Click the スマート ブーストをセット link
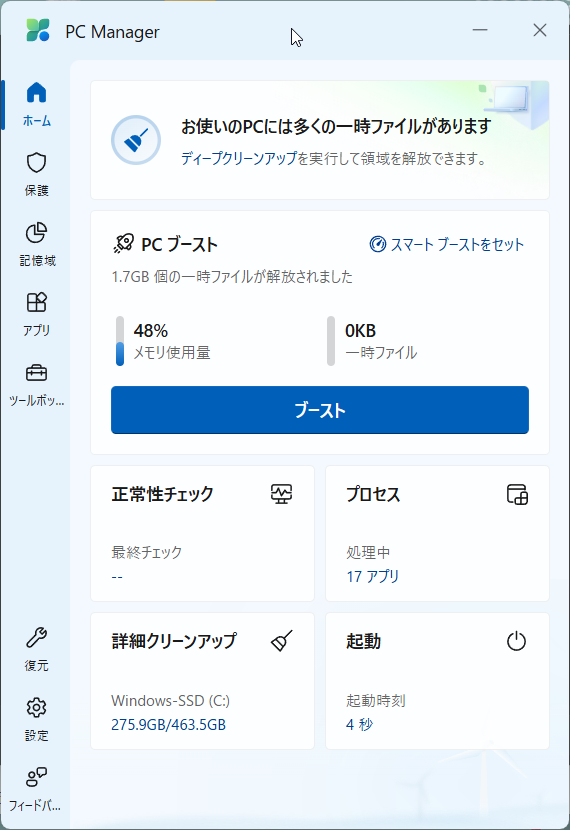 [447, 244]
